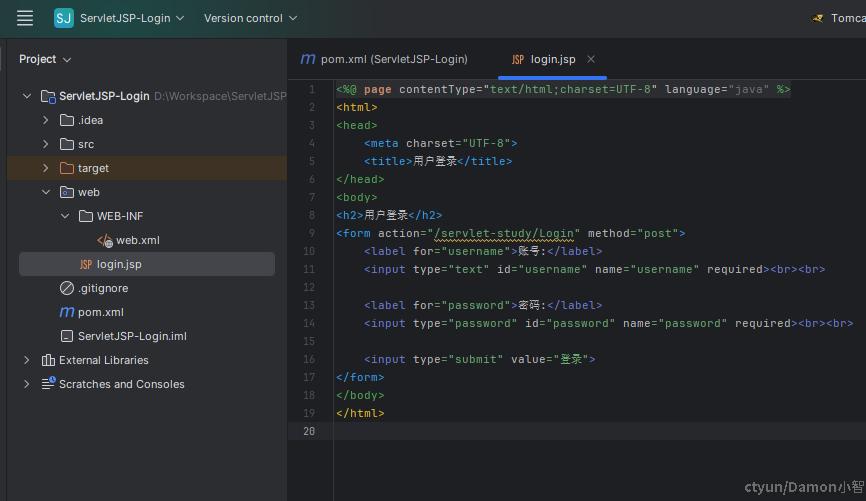Click the submit input line in editor
Screen dimensions: 866x501
(x=479, y=359)
